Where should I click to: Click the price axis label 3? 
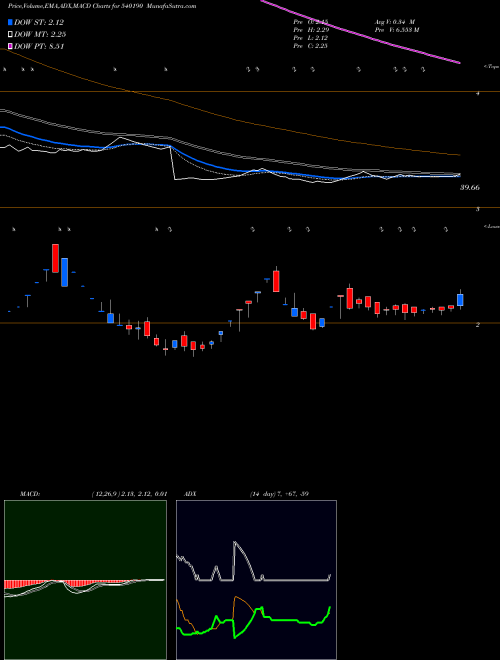tap(478, 209)
